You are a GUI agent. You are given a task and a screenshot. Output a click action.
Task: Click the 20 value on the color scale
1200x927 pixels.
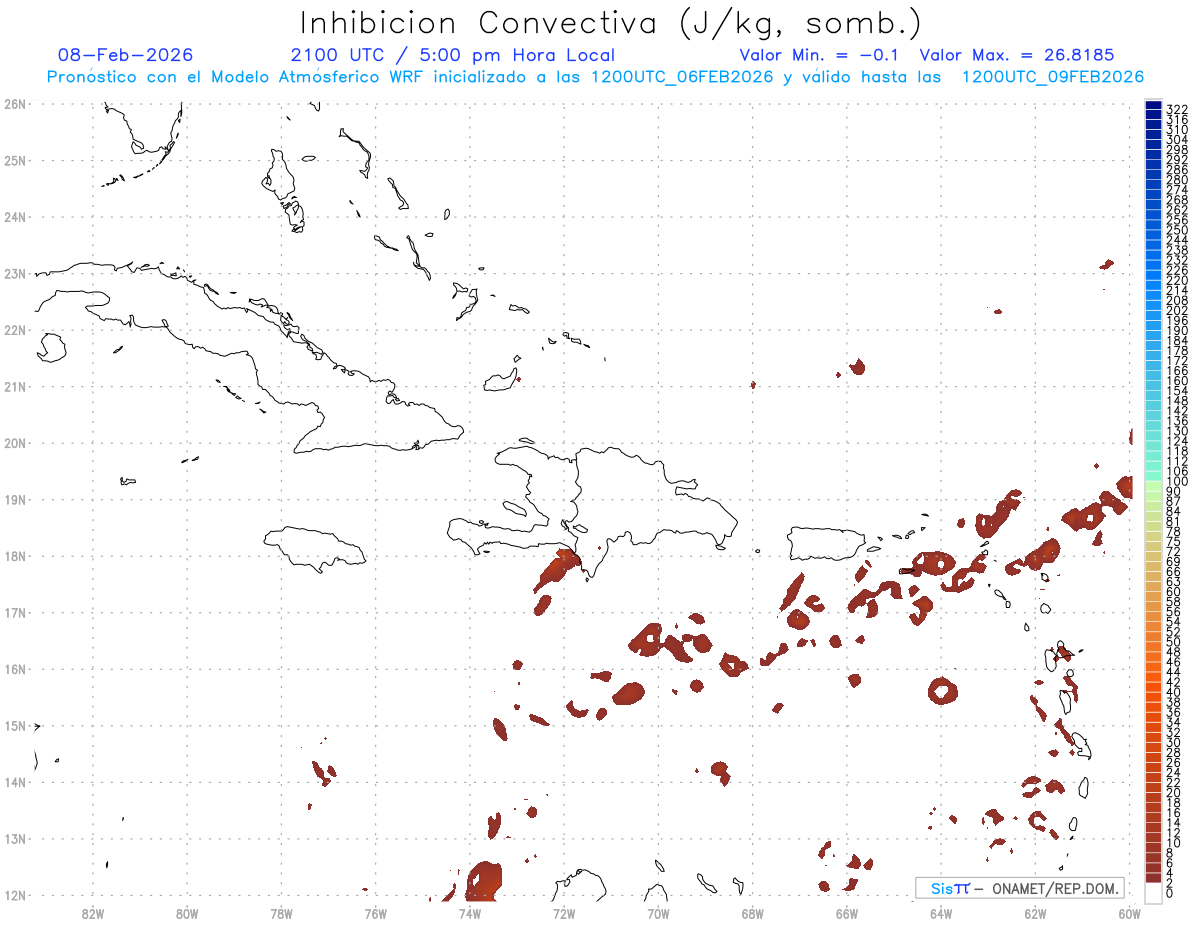1174,792
